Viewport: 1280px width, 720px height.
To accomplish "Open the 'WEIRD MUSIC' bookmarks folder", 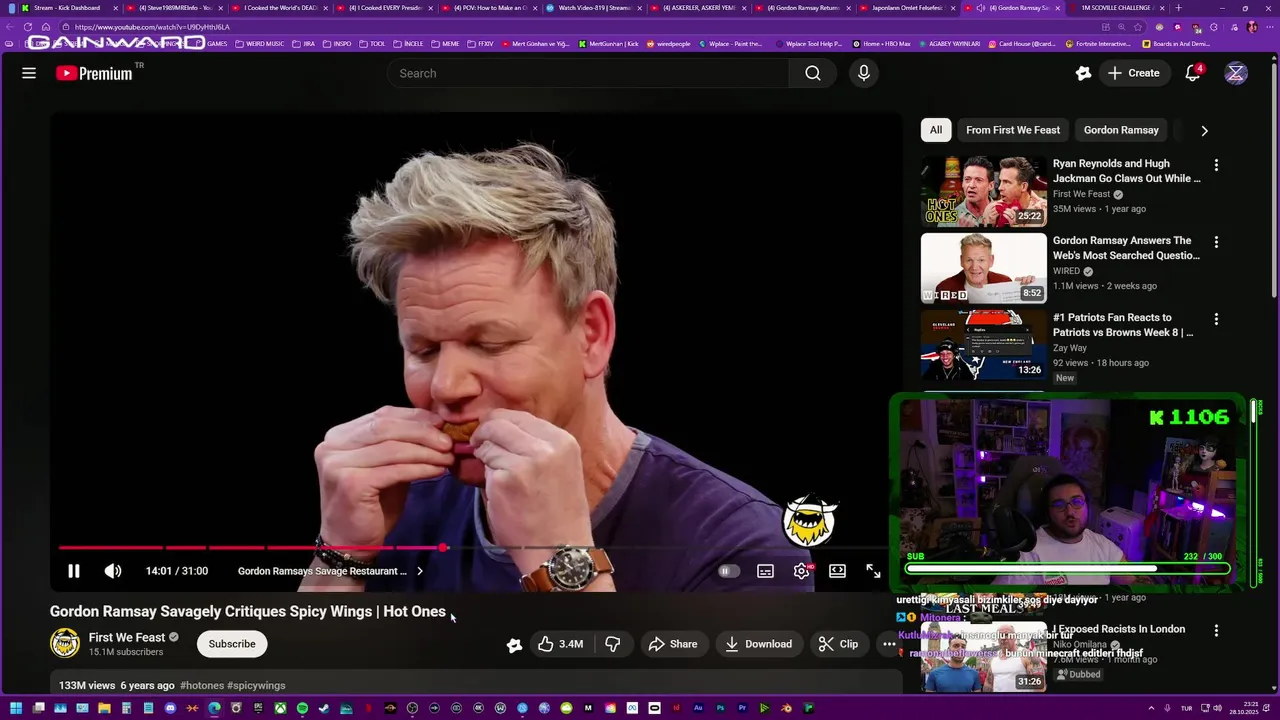I will 260,44.
